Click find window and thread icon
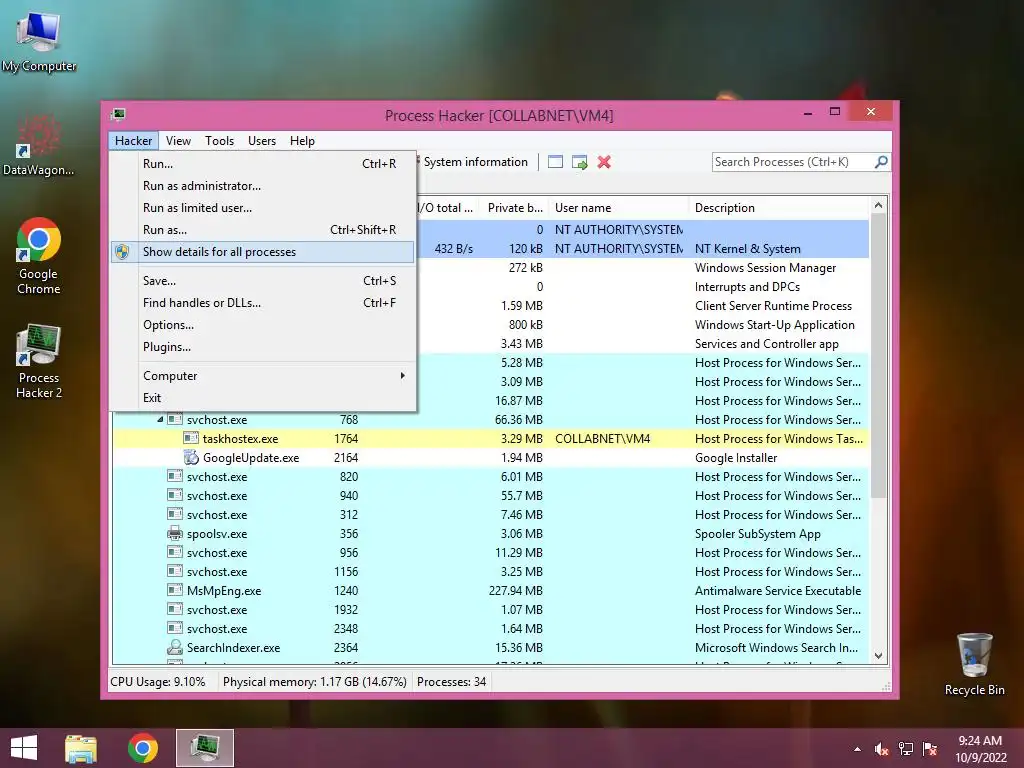 [579, 162]
